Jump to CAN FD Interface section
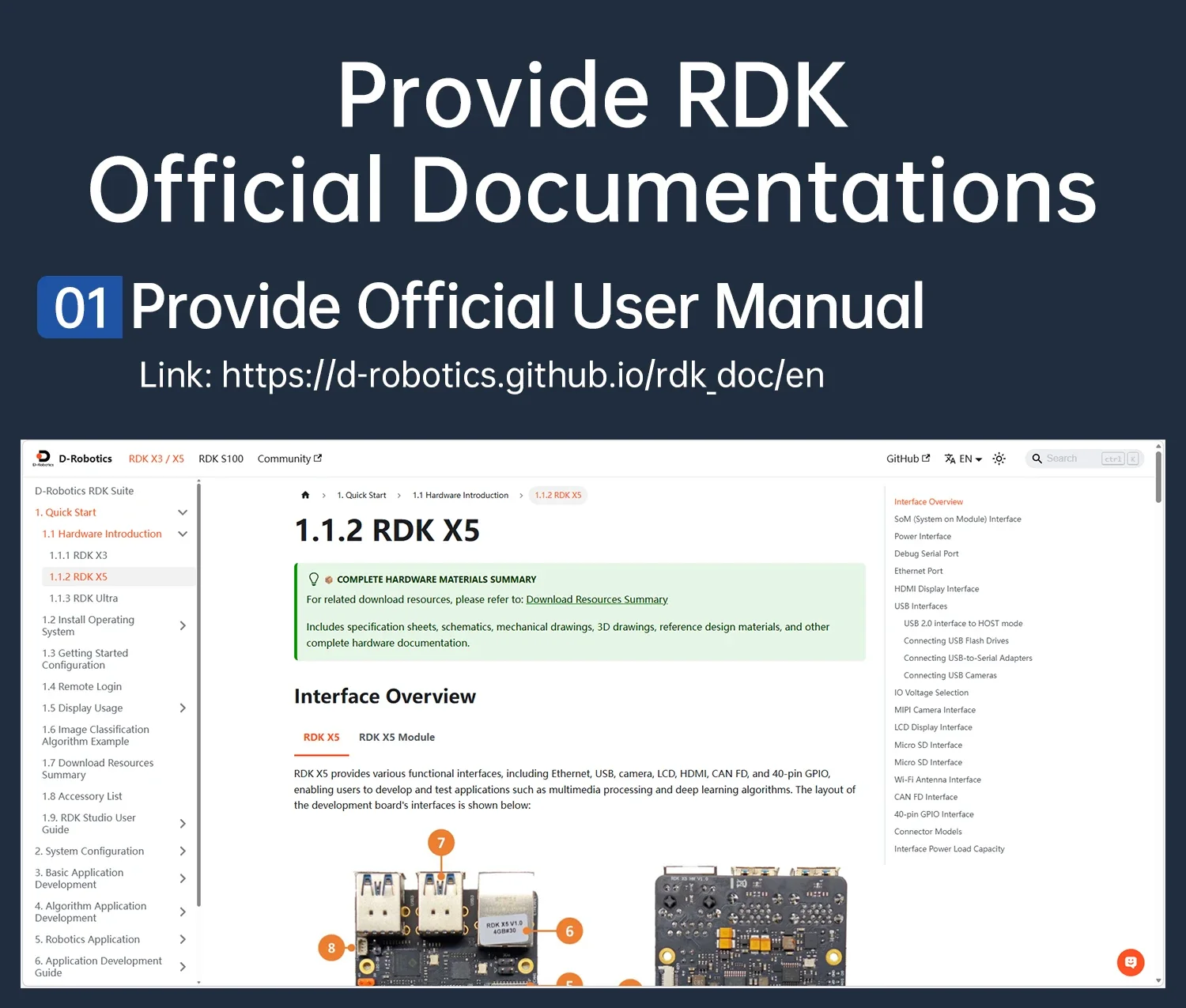 (x=925, y=798)
